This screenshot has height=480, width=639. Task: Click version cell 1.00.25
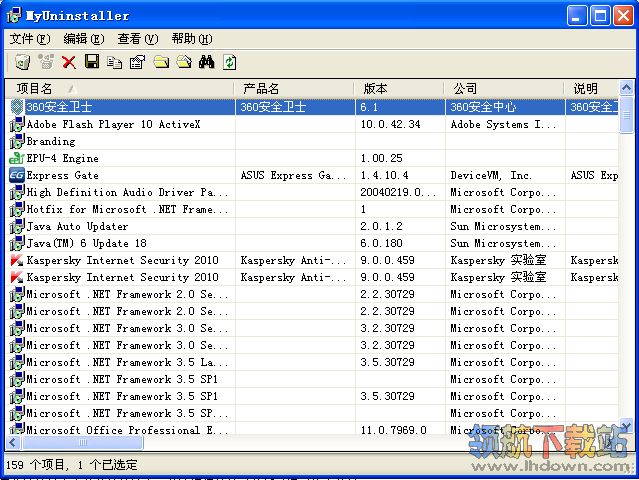(381, 158)
